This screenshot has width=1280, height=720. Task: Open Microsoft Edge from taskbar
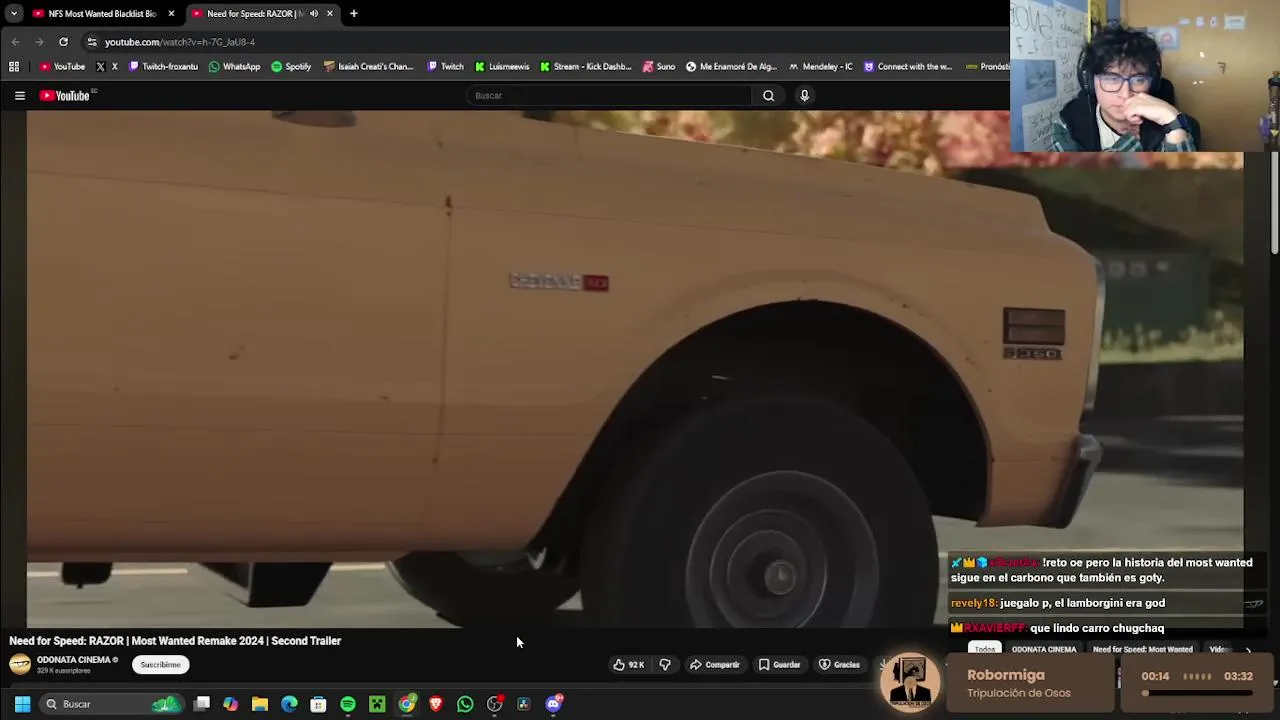[x=289, y=704]
